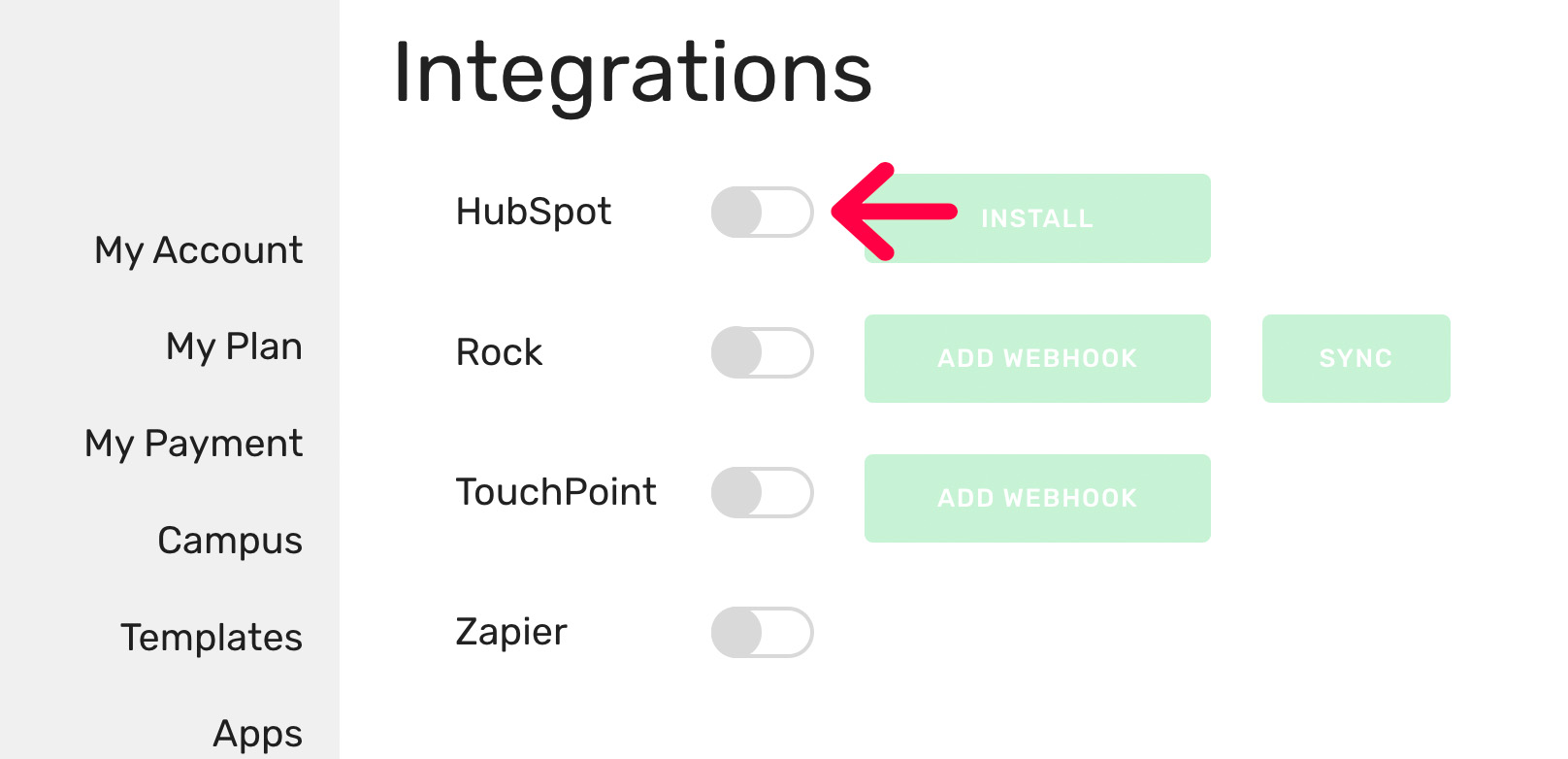Turn on the Rock integration switch

pyautogui.click(x=763, y=353)
